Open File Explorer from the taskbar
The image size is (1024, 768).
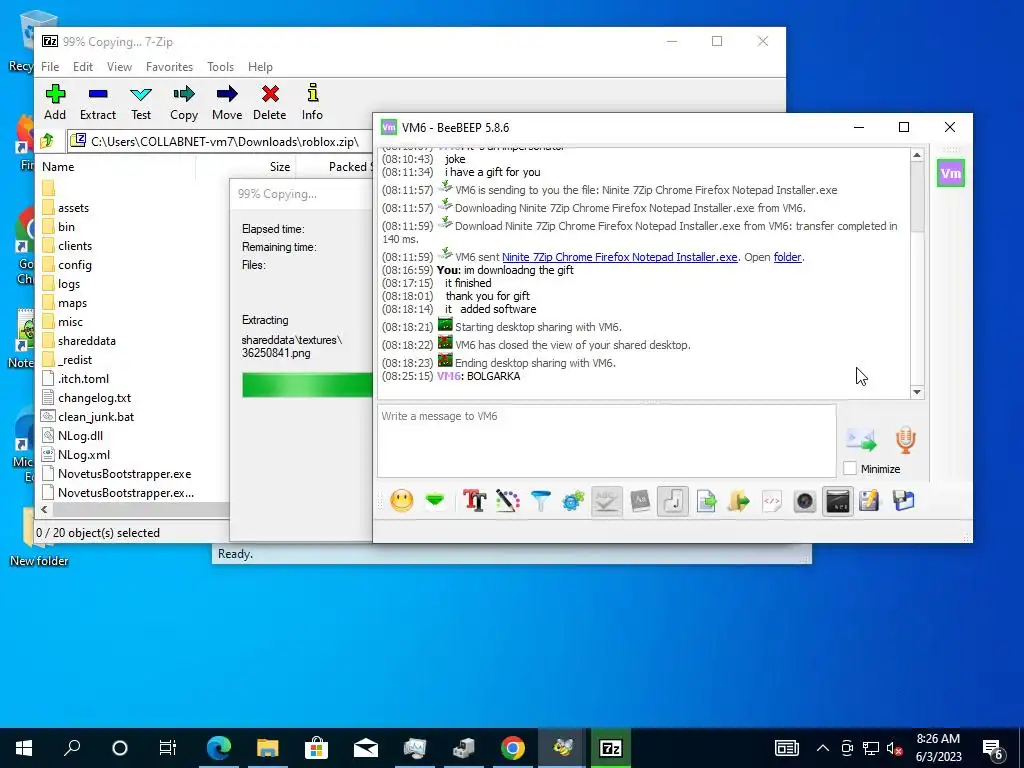pyautogui.click(x=268, y=748)
